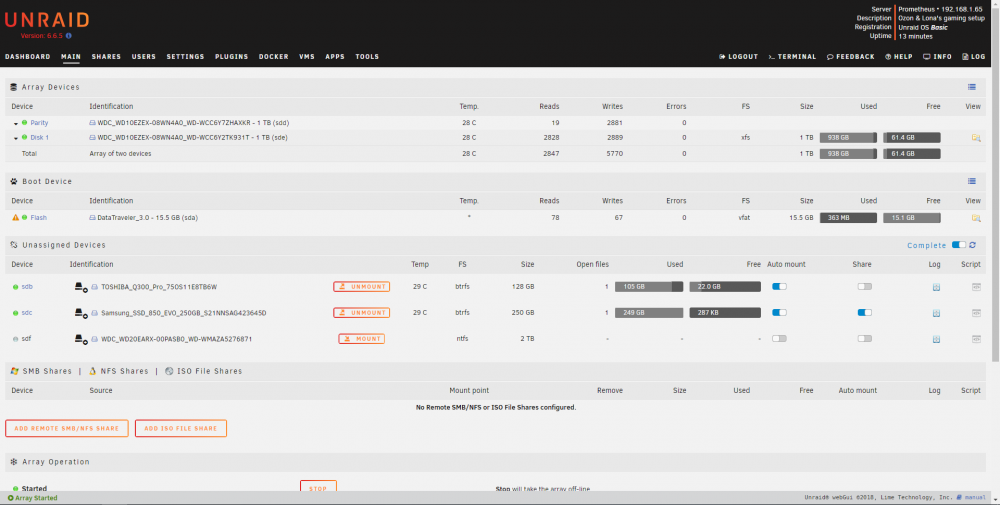Click the version info icon under logo
The height and width of the screenshot is (505, 1000).
click(69, 36)
